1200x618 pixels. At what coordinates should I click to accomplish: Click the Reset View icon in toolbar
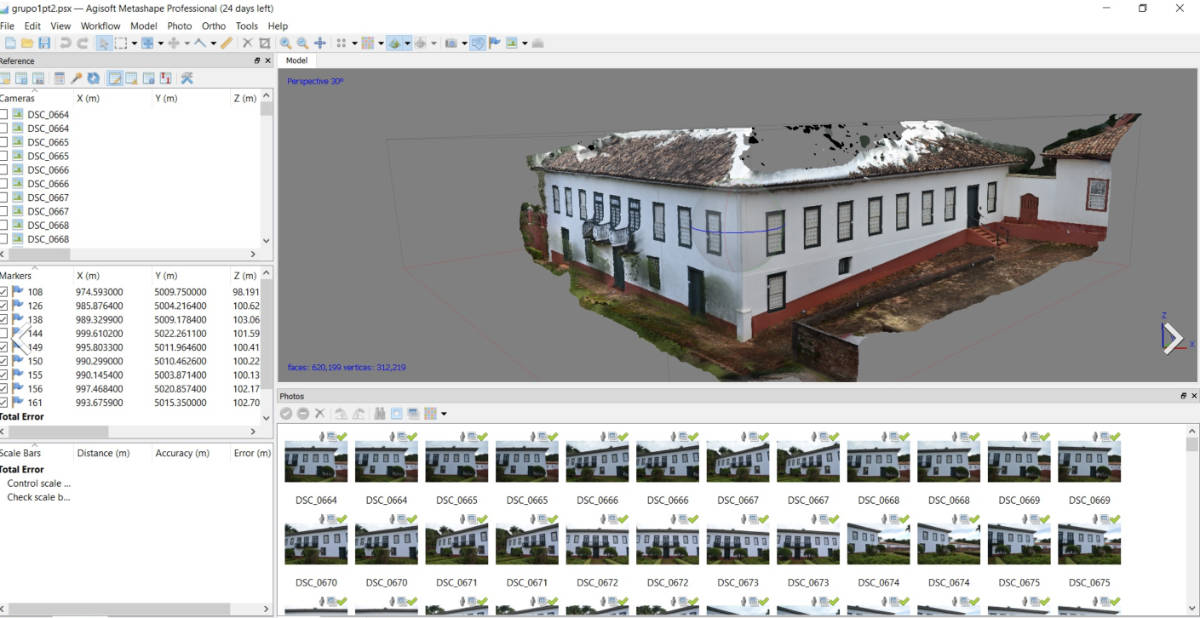click(x=320, y=43)
